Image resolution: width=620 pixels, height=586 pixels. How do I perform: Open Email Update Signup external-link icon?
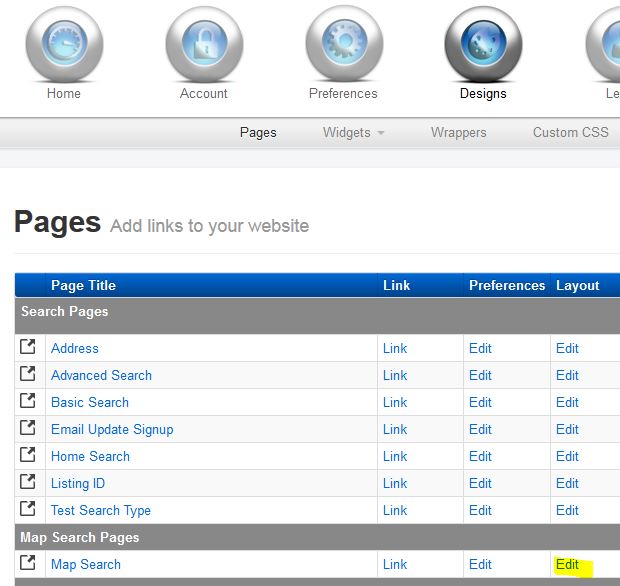(28, 428)
